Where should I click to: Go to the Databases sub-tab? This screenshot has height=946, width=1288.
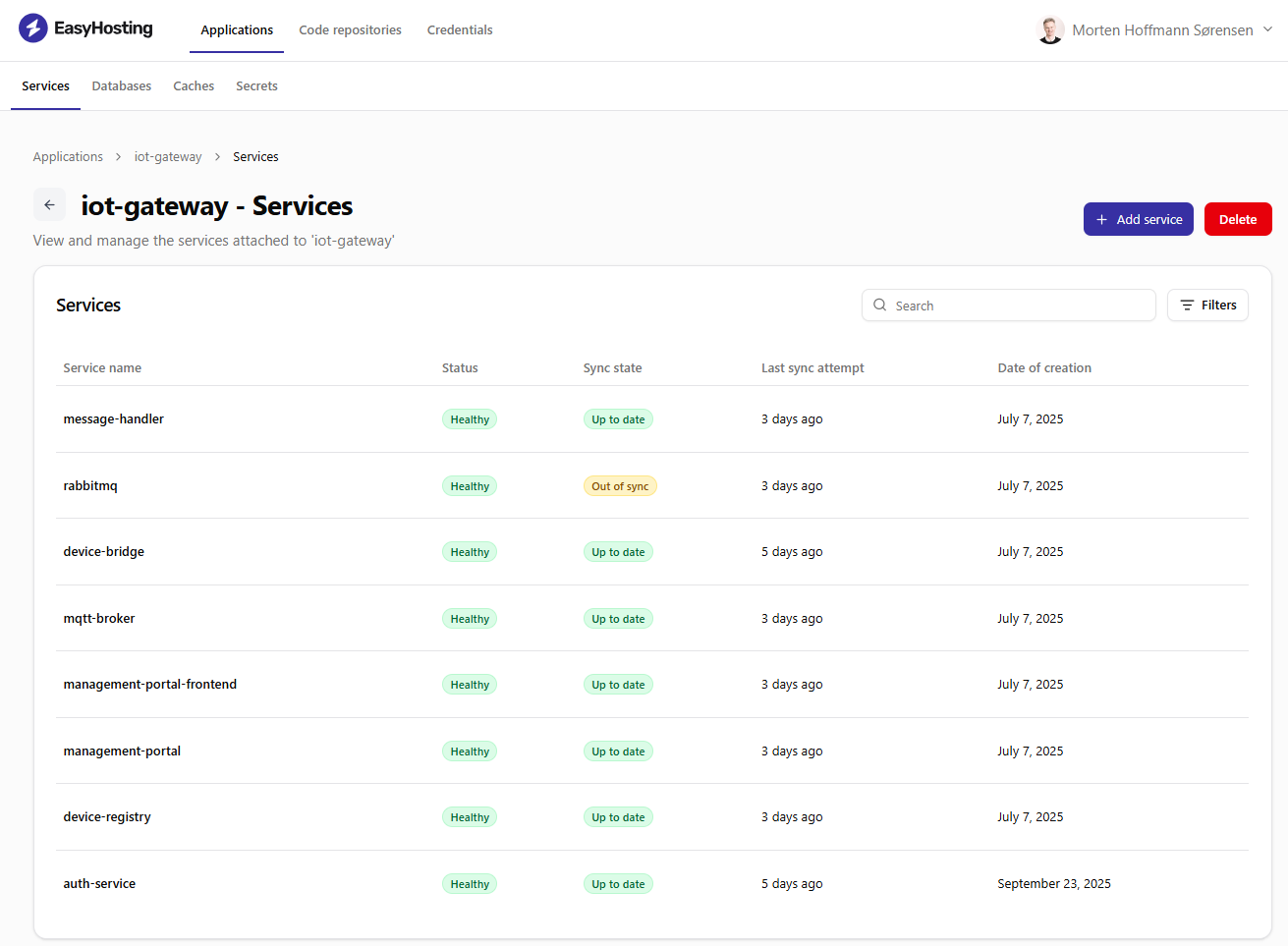pos(122,86)
